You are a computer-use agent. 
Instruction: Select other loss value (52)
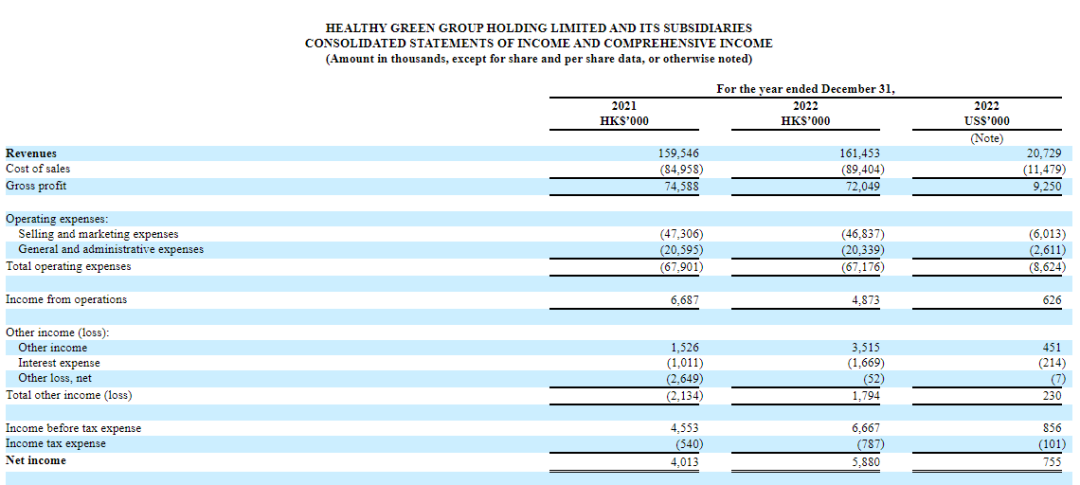click(871, 379)
